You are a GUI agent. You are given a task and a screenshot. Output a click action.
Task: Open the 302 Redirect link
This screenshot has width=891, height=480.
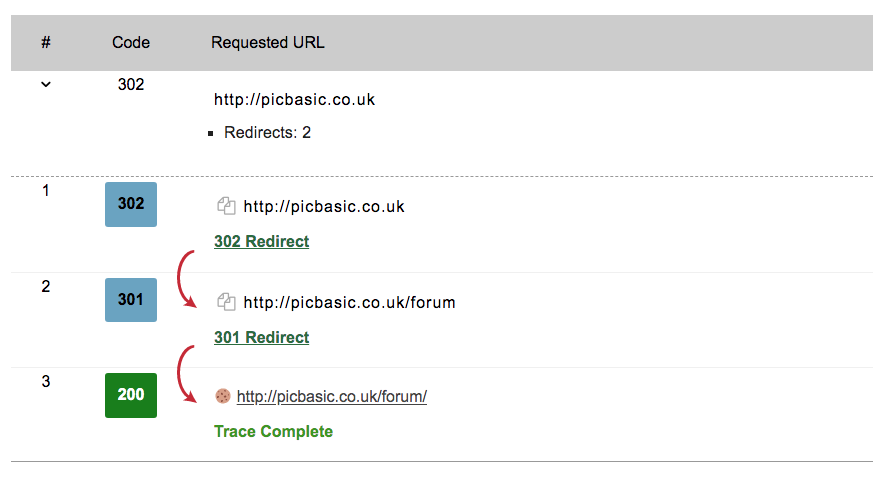click(x=261, y=241)
